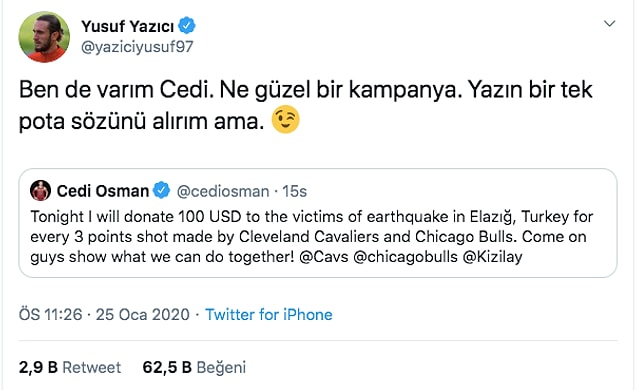635x390 pixels.
Task: Click Yusuf Yazıcı's profile avatar
Action: (44, 37)
